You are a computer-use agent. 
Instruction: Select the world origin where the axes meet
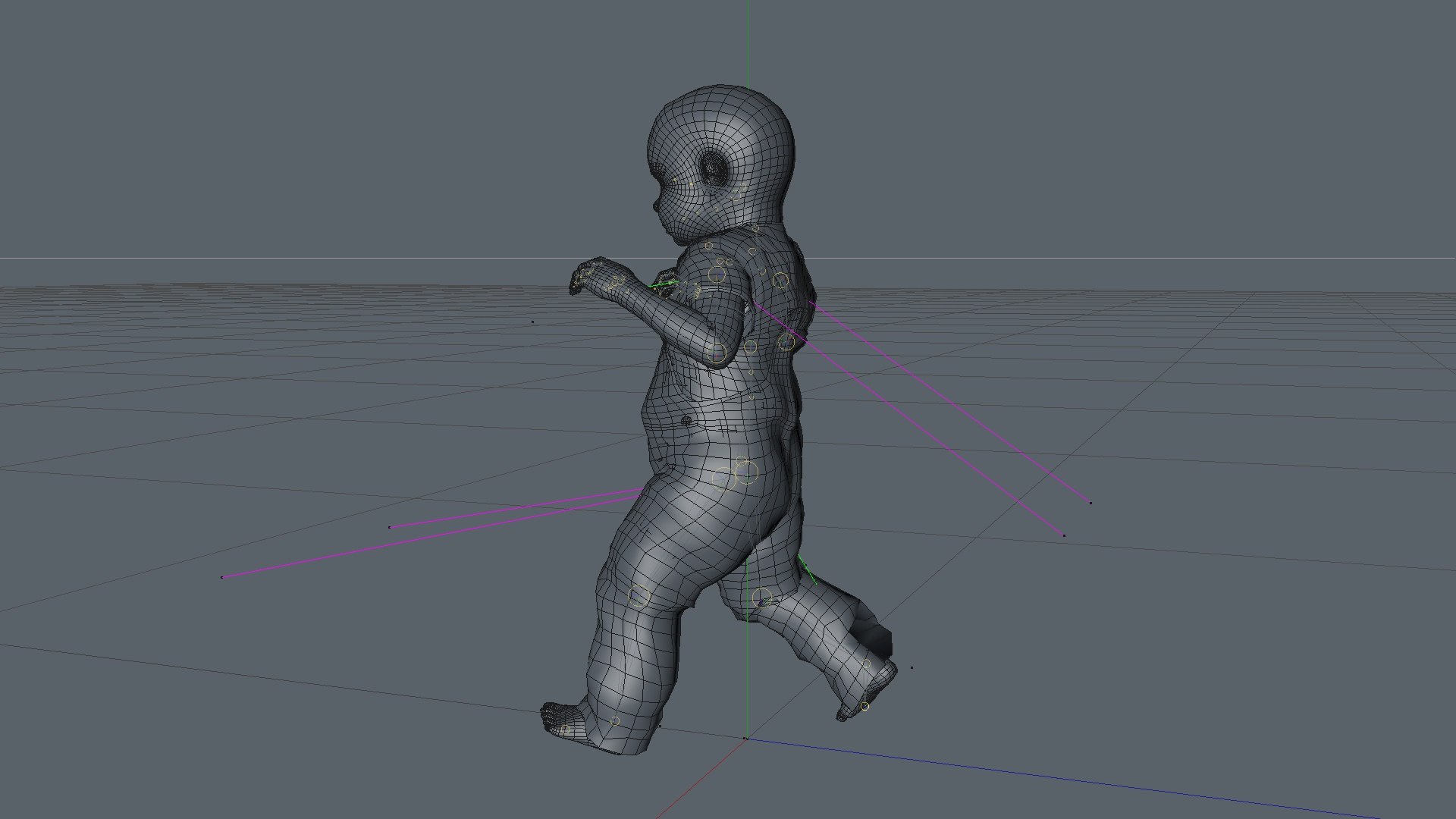pyautogui.click(x=745, y=738)
